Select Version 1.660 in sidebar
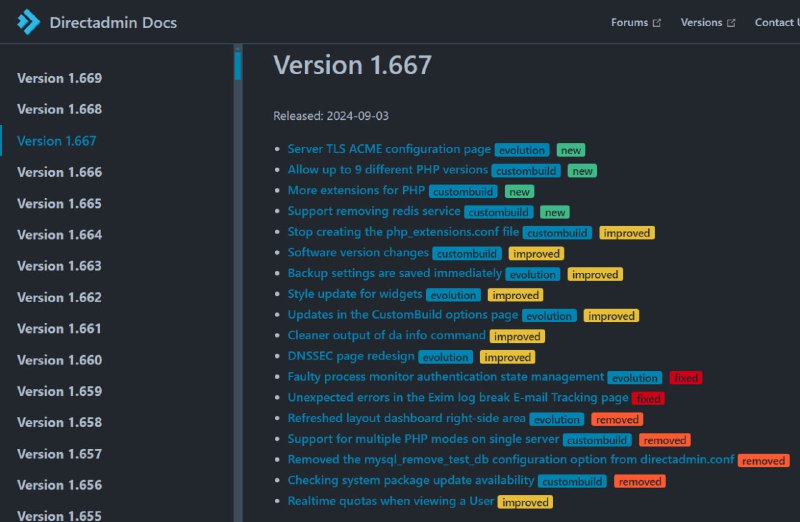The height and width of the screenshot is (522, 800). (59, 360)
